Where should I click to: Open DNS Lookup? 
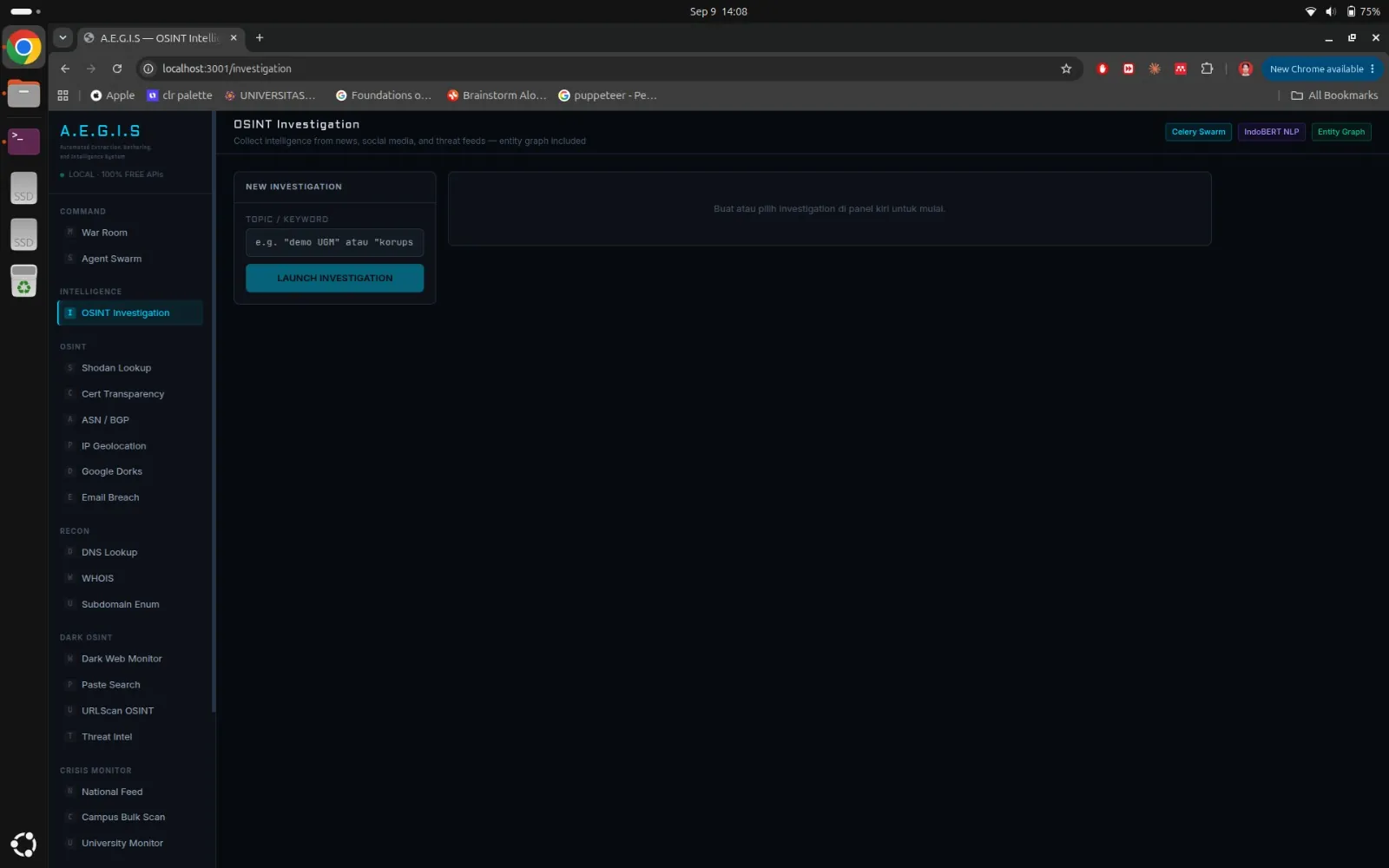129,552
